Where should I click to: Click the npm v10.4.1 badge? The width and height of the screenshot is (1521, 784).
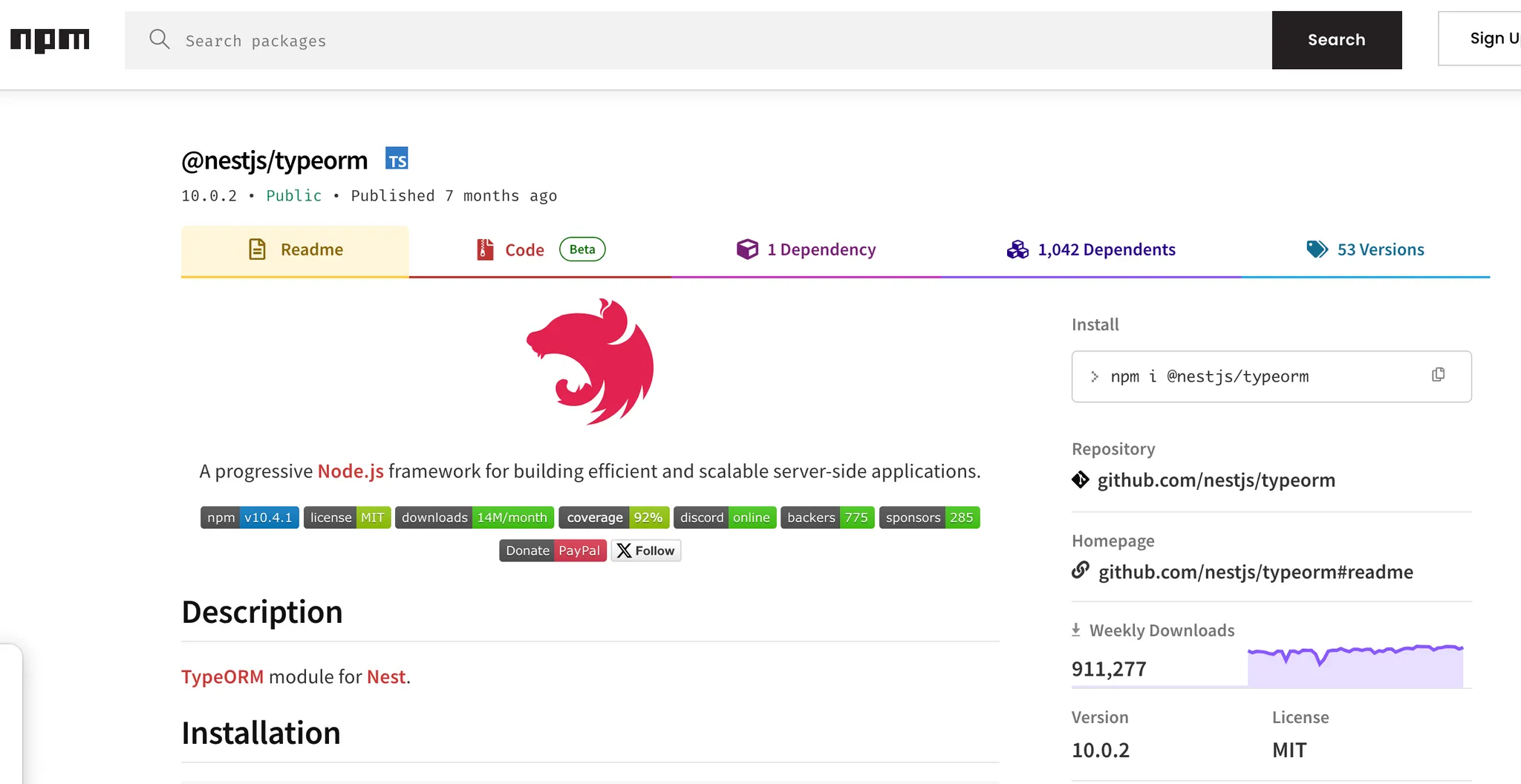(250, 517)
